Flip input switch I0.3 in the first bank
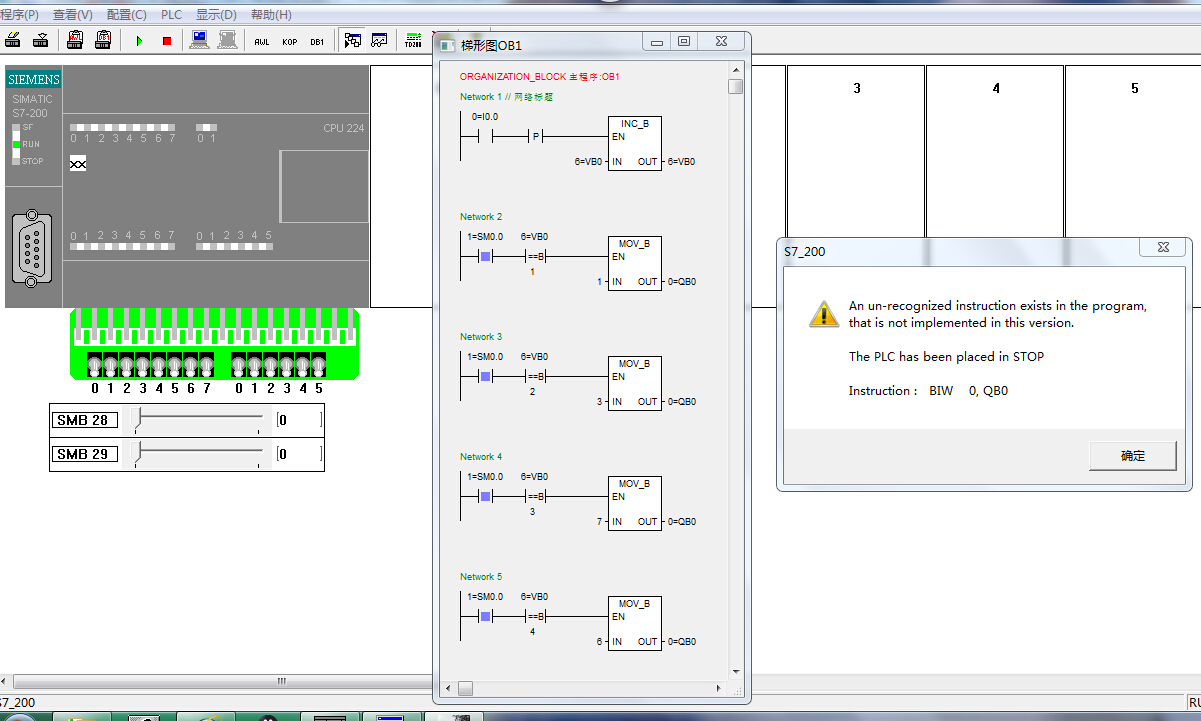This screenshot has width=1201, height=721. click(142, 365)
